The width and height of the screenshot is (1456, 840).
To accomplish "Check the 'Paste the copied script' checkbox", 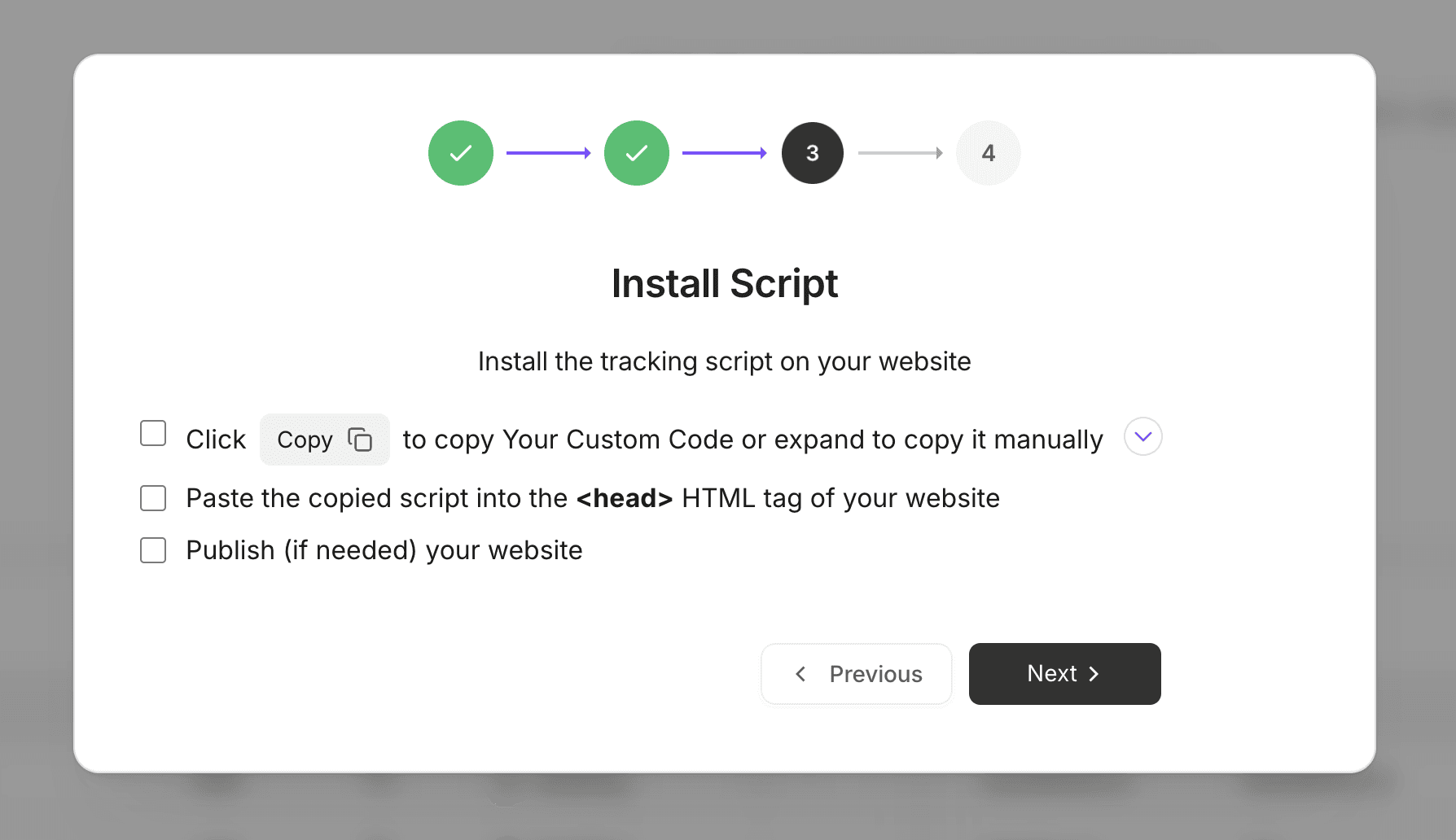I will [x=152, y=497].
